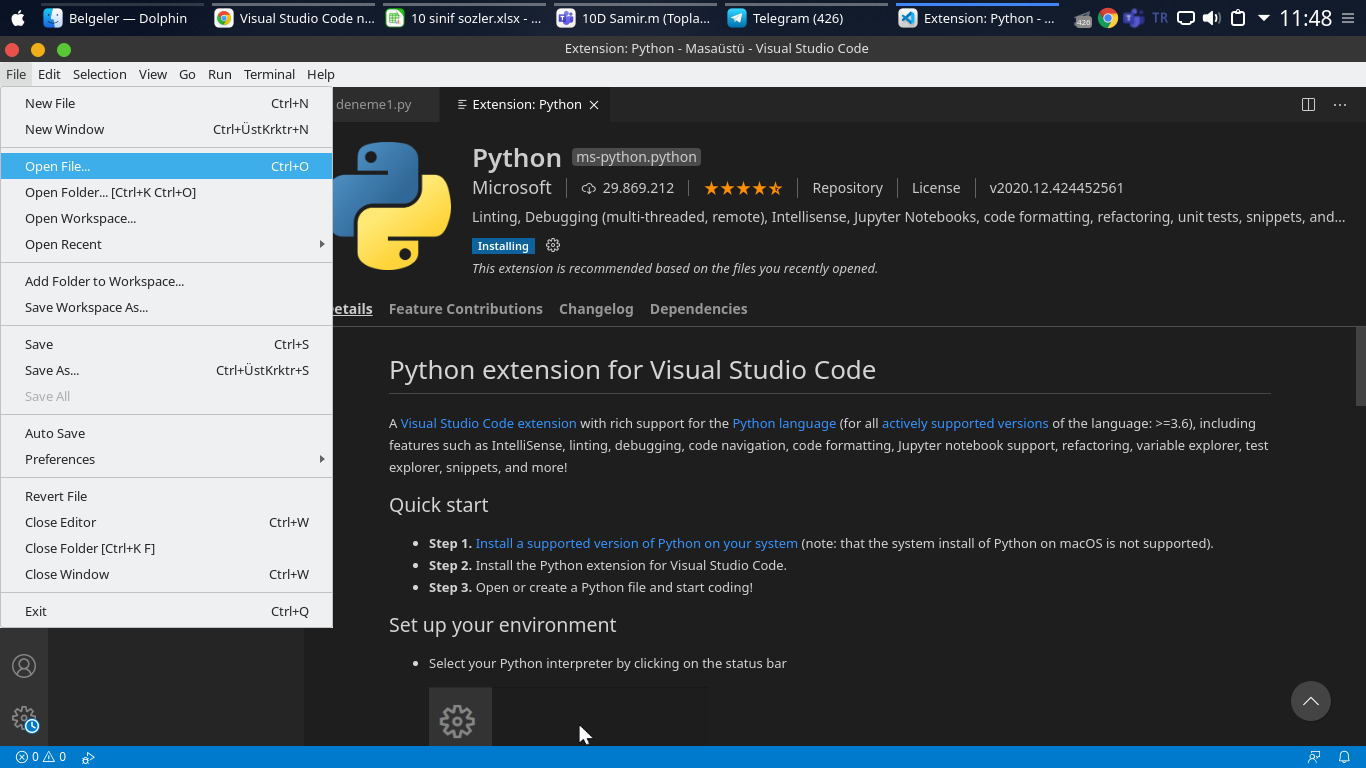Open the Feature Contributions tab
The width and height of the screenshot is (1366, 768).
[x=465, y=309]
